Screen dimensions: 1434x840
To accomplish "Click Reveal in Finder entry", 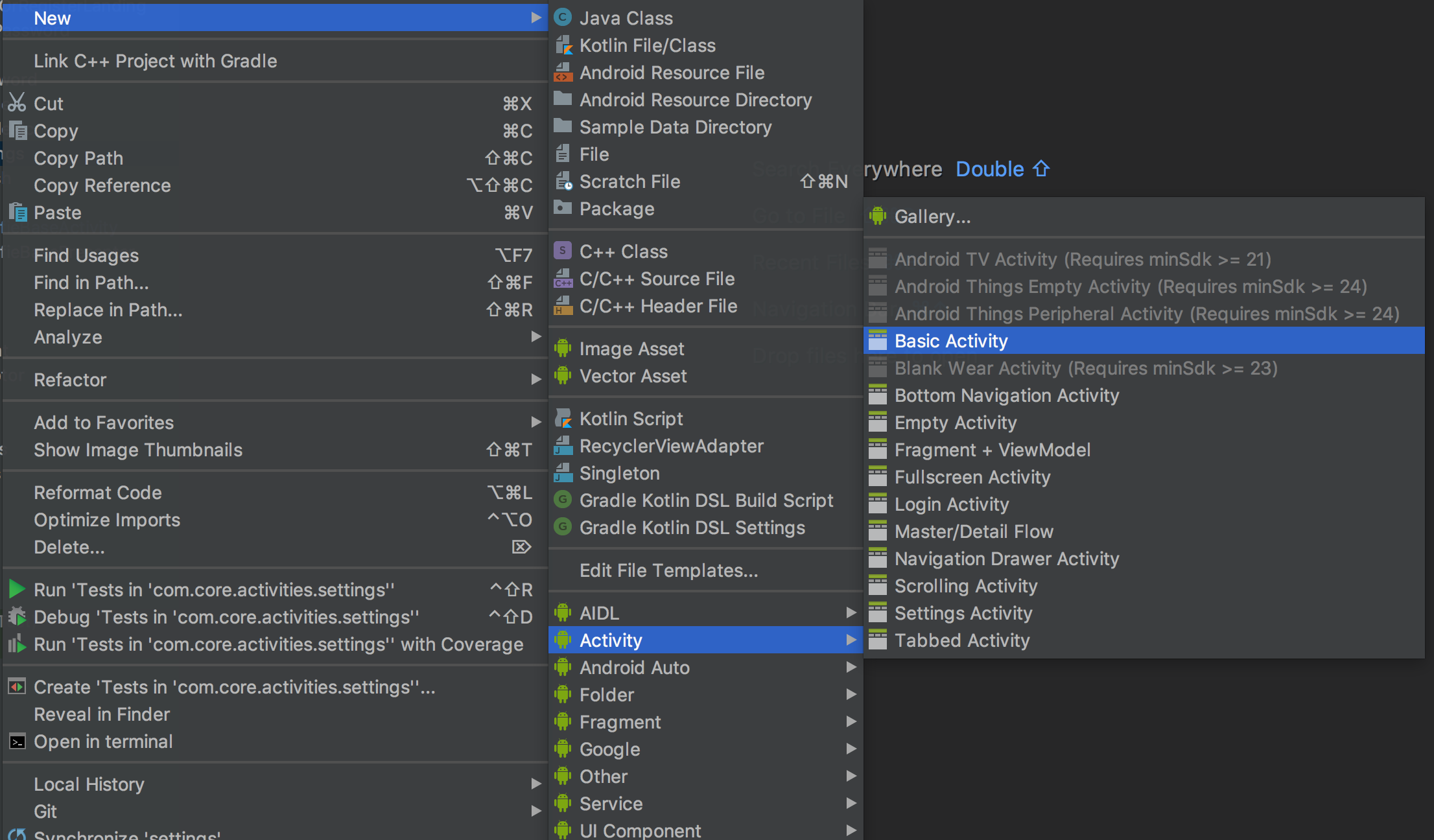I will tap(275, 714).
